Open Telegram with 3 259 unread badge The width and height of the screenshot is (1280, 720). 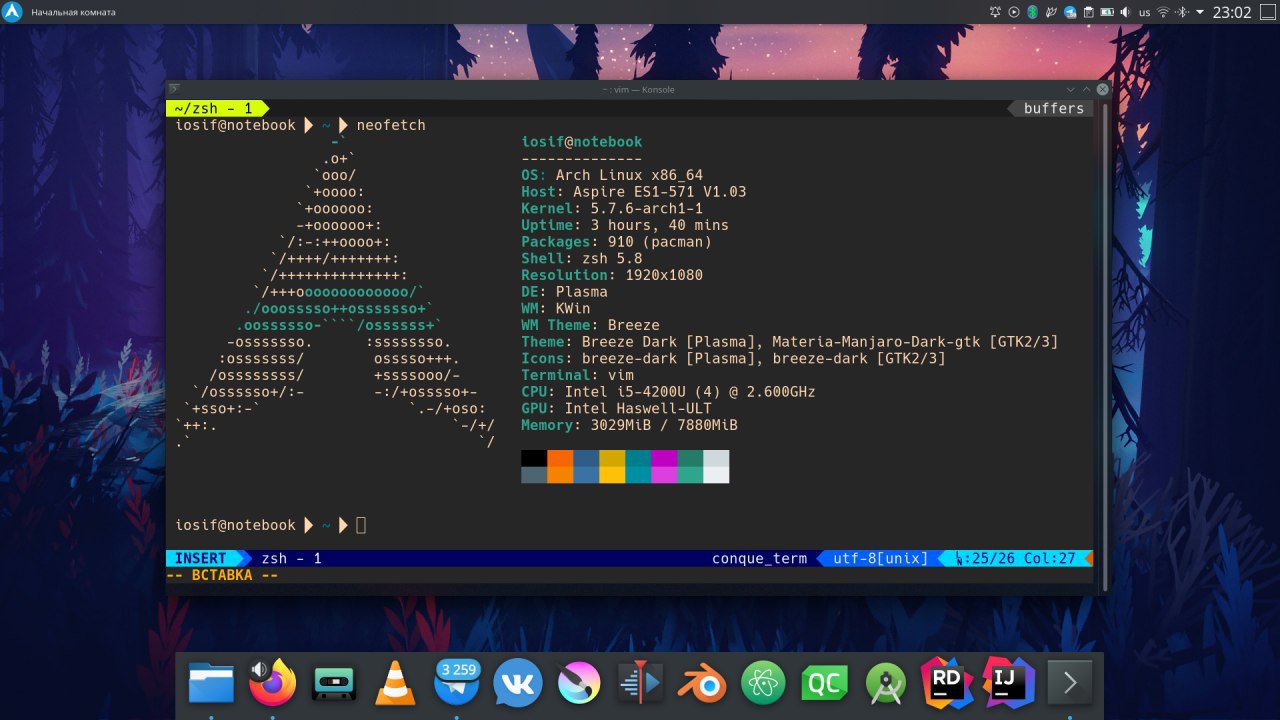click(x=456, y=684)
